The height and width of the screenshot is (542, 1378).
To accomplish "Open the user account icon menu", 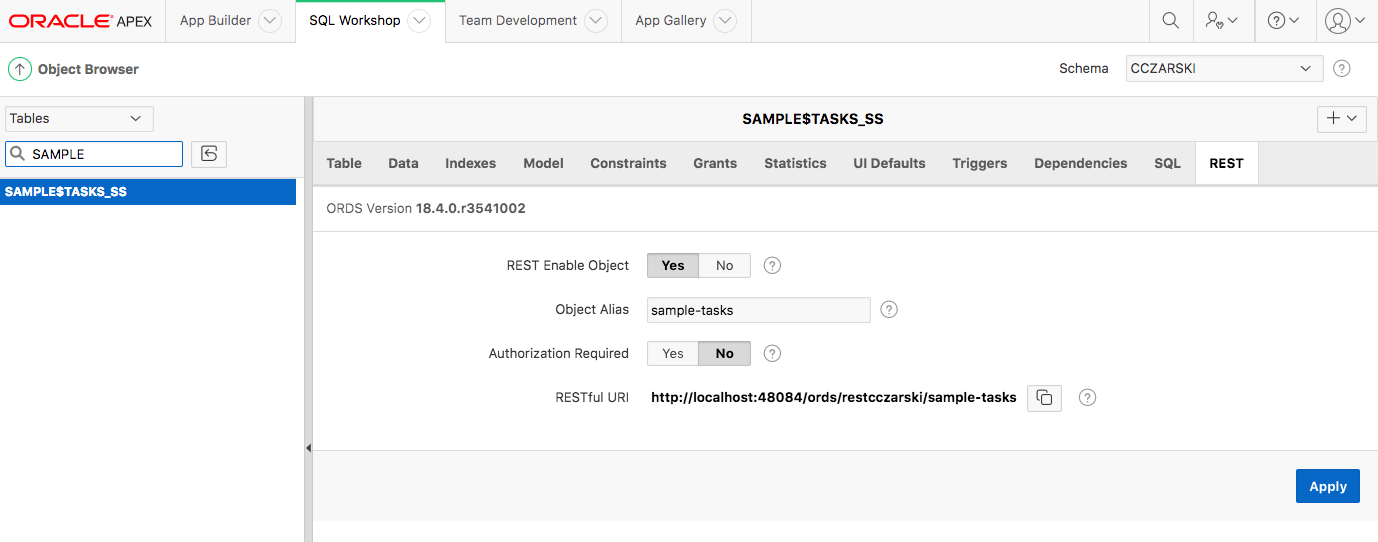I will (x=1345, y=20).
